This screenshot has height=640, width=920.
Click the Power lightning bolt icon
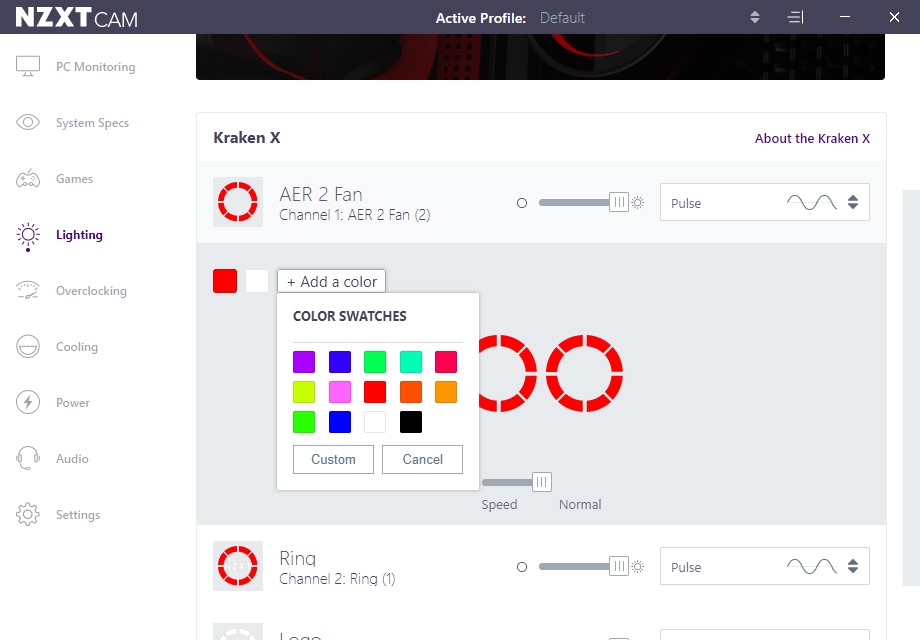(28, 402)
